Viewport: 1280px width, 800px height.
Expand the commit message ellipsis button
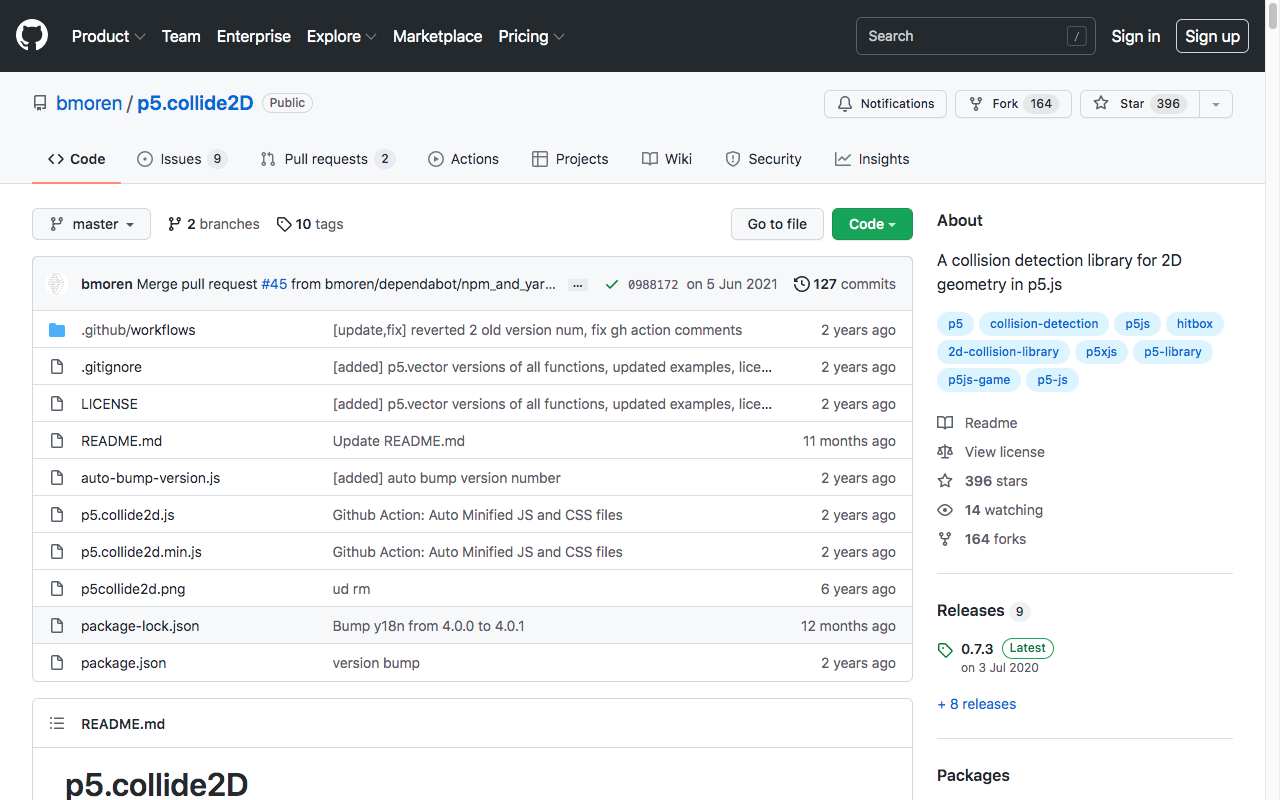tap(578, 285)
